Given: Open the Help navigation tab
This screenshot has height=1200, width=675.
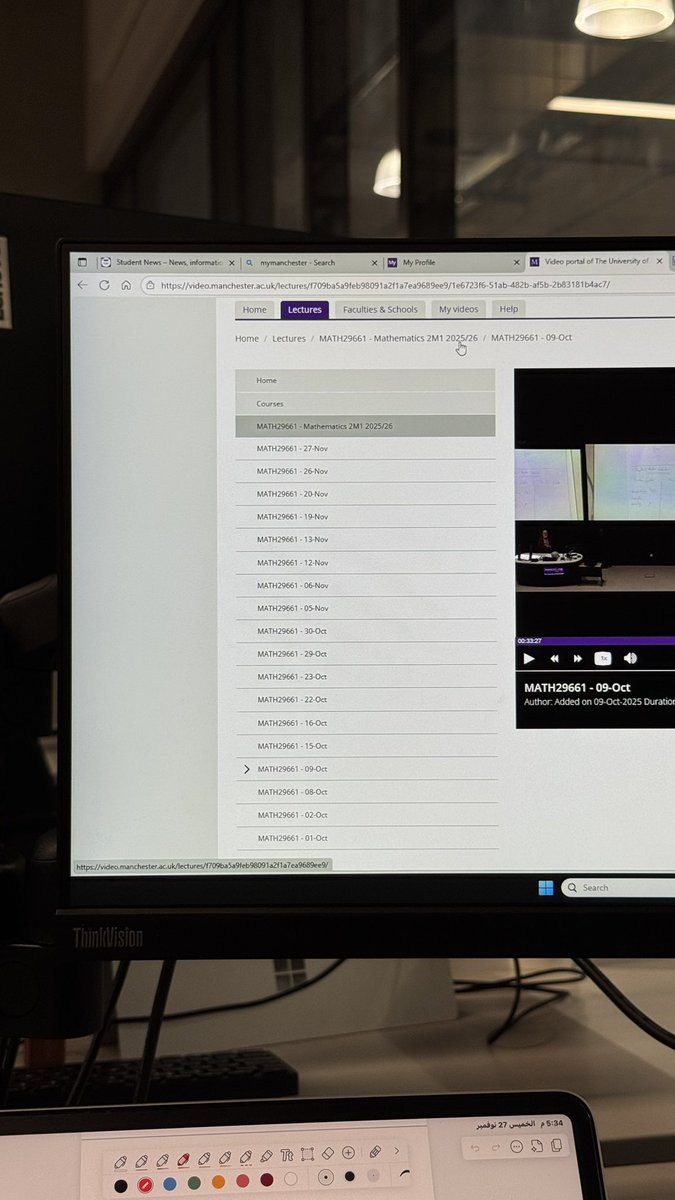Looking at the screenshot, I should [x=509, y=310].
